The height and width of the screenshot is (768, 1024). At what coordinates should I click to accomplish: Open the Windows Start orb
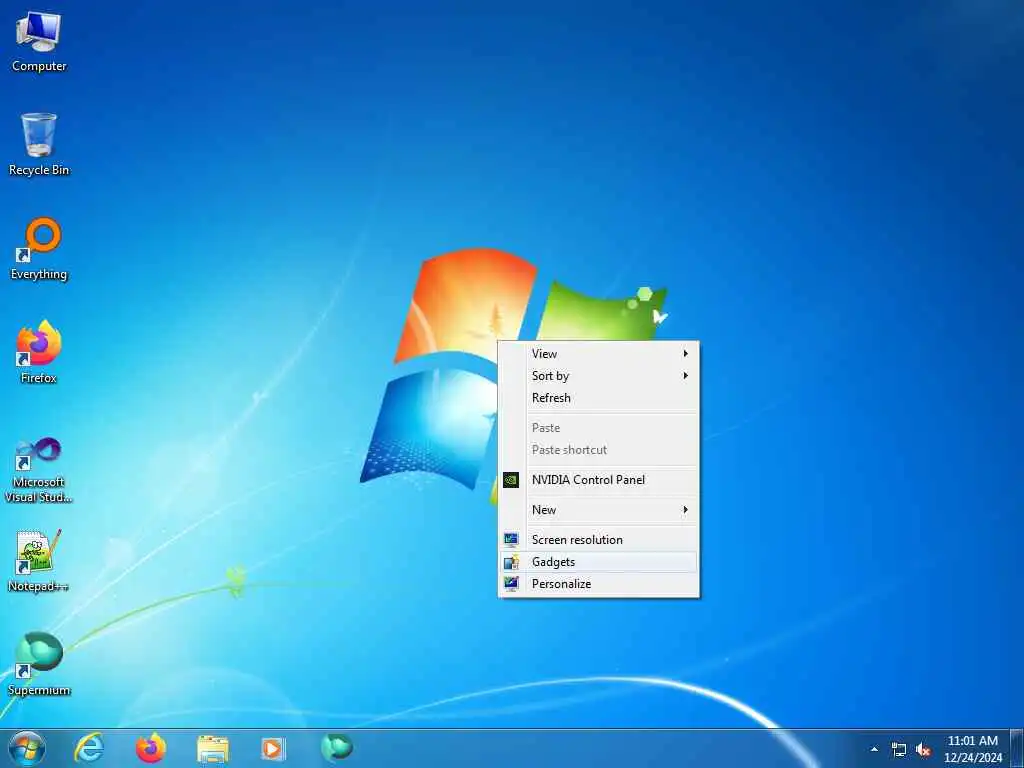pyautogui.click(x=27, y=748)
